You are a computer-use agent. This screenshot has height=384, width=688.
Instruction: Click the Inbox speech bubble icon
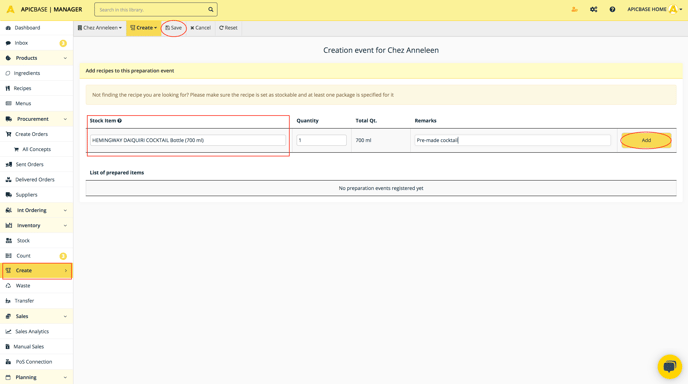click(8, 43)
